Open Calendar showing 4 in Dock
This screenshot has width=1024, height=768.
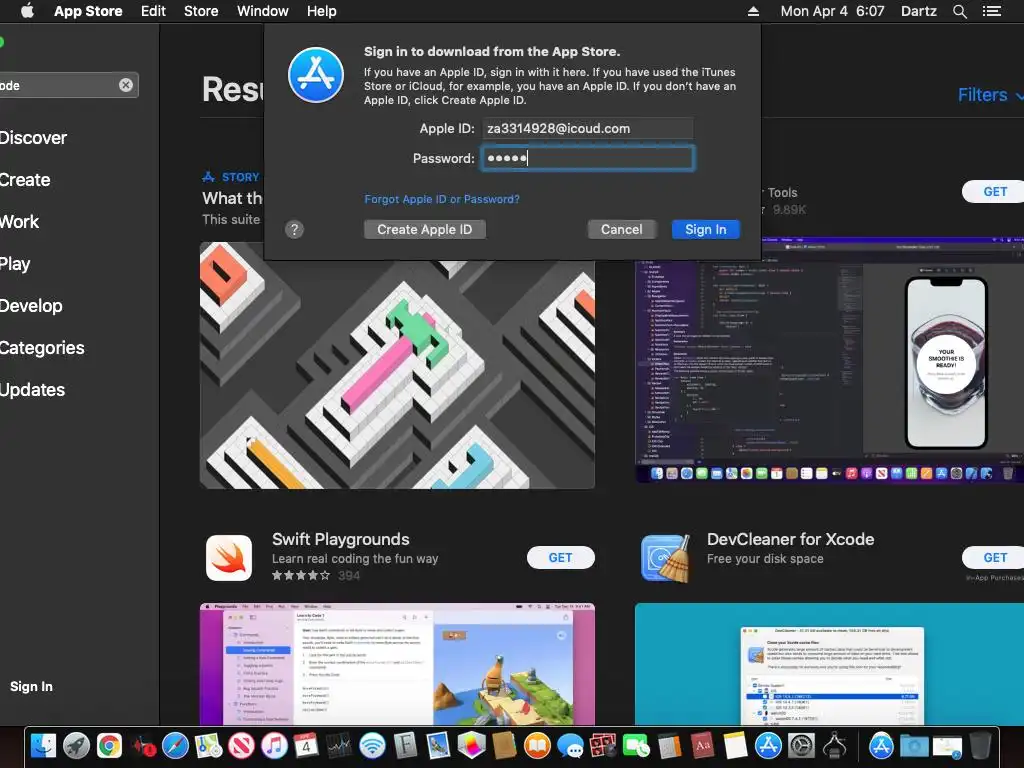point(306,745)
